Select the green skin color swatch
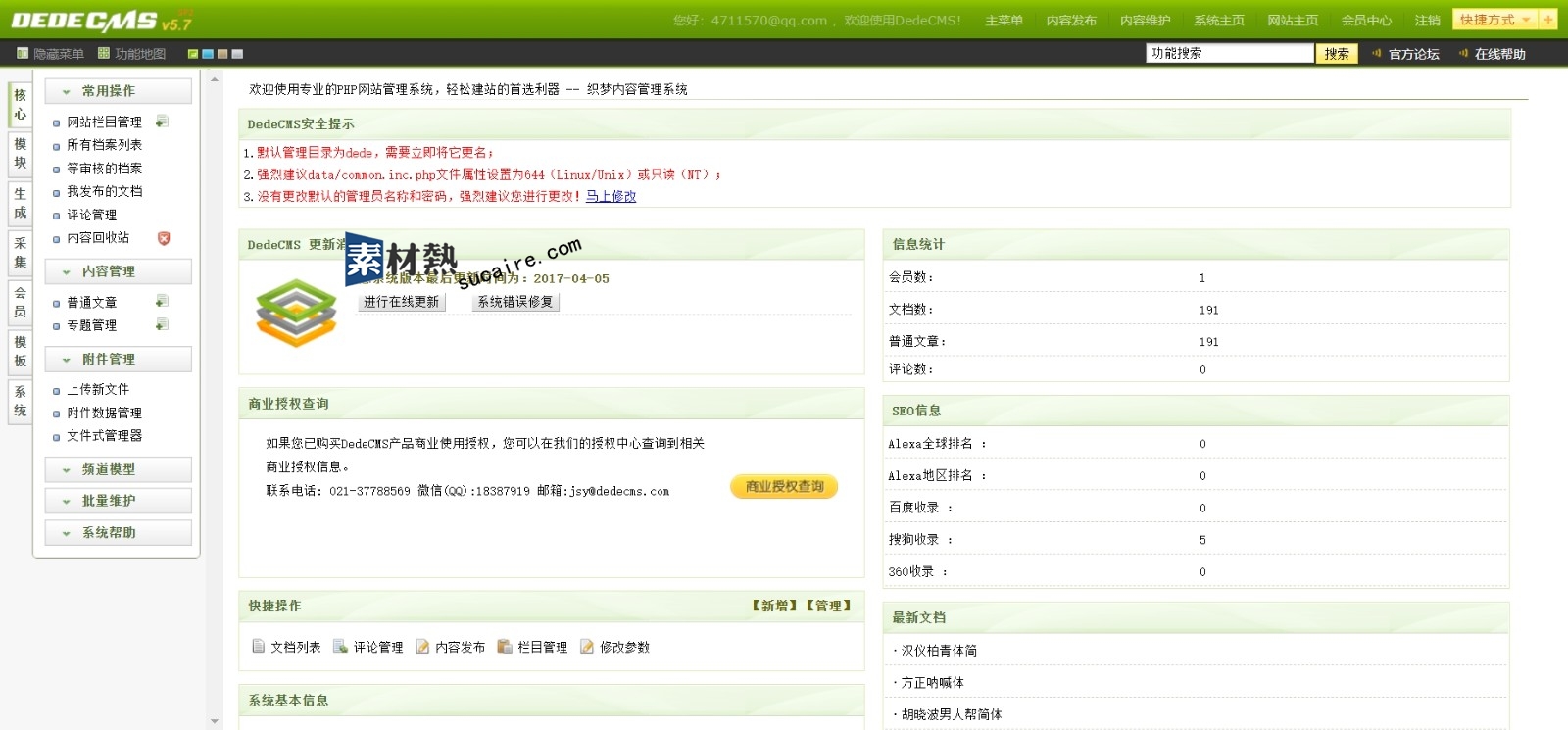Screen dimensions: 1568x730 point(193,54)
